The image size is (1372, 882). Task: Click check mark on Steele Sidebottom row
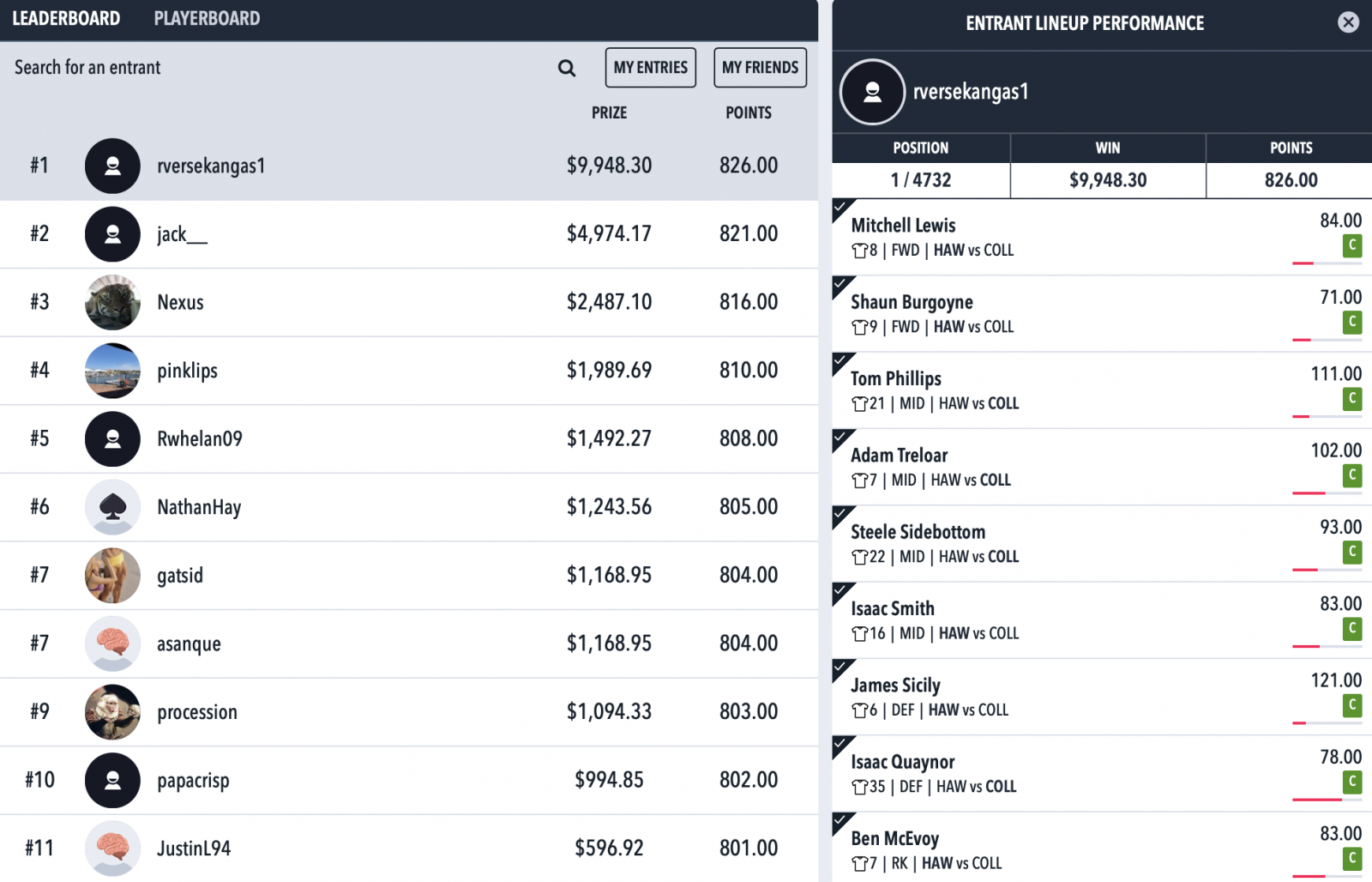click(842, 515)
